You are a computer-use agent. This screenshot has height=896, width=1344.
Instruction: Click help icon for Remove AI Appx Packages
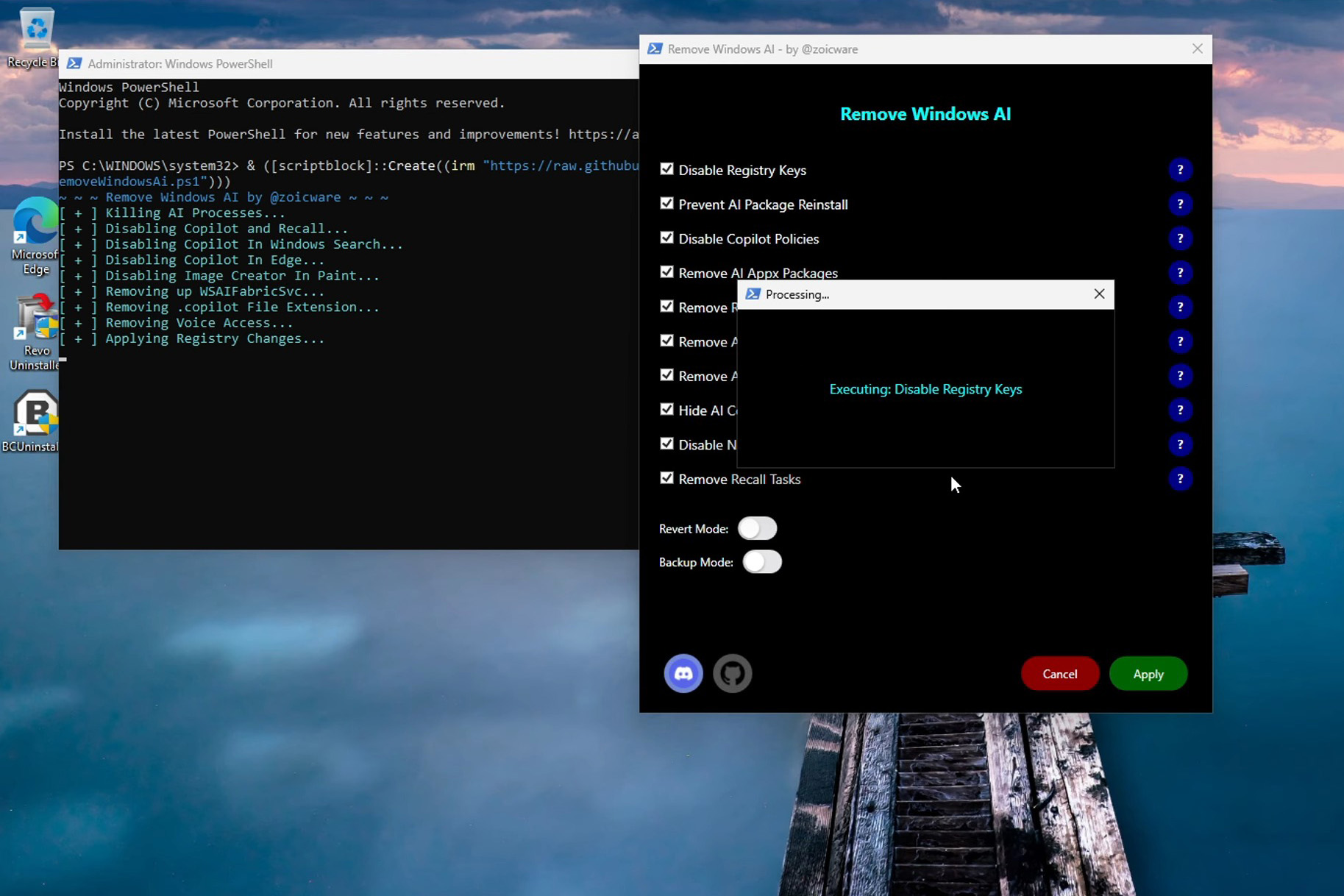coord(1179,273)
